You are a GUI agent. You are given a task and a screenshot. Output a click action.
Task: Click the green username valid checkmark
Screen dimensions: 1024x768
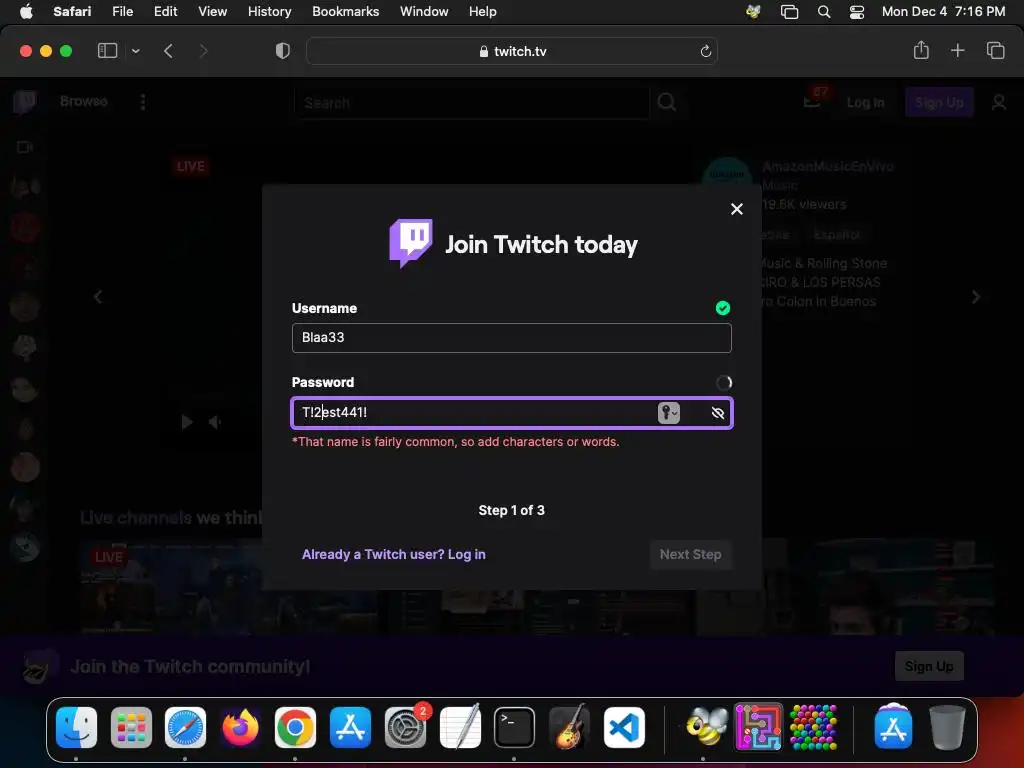click(722, 308)
